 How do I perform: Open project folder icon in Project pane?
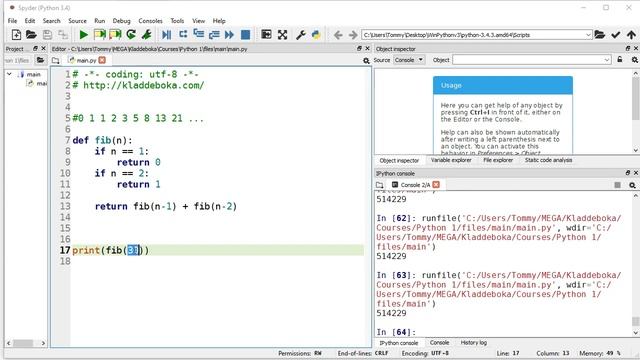[40, 60]
